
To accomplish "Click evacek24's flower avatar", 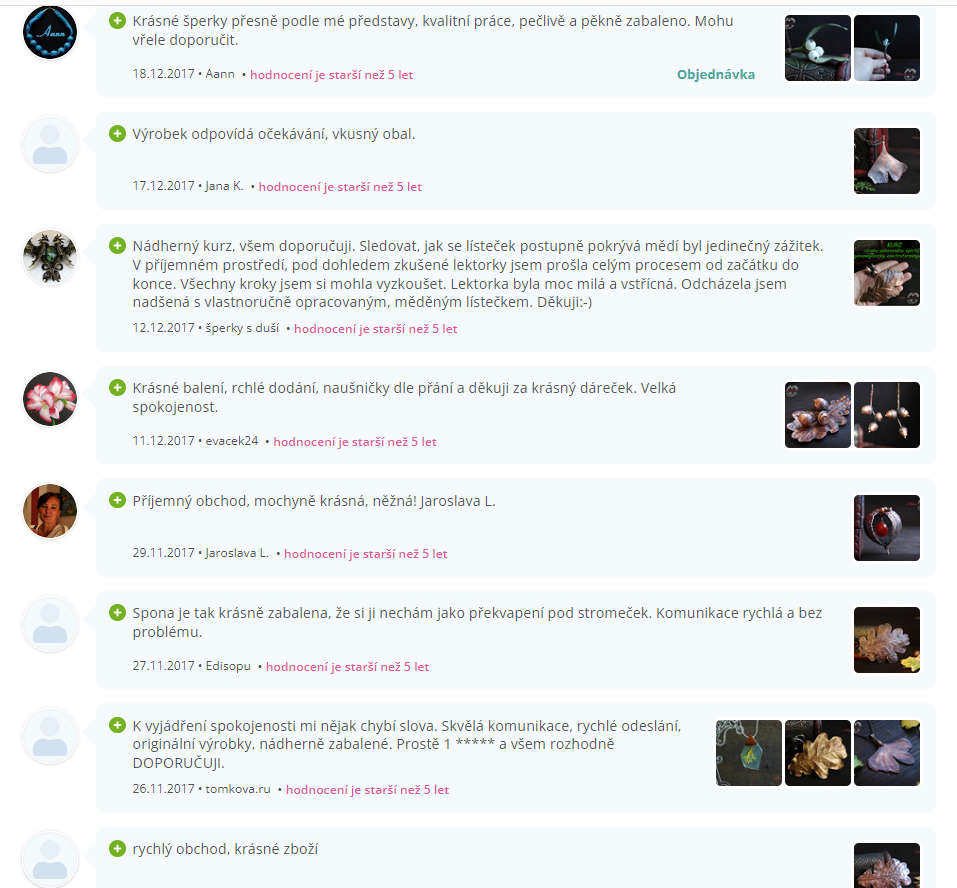I will [x=50, y=399].
